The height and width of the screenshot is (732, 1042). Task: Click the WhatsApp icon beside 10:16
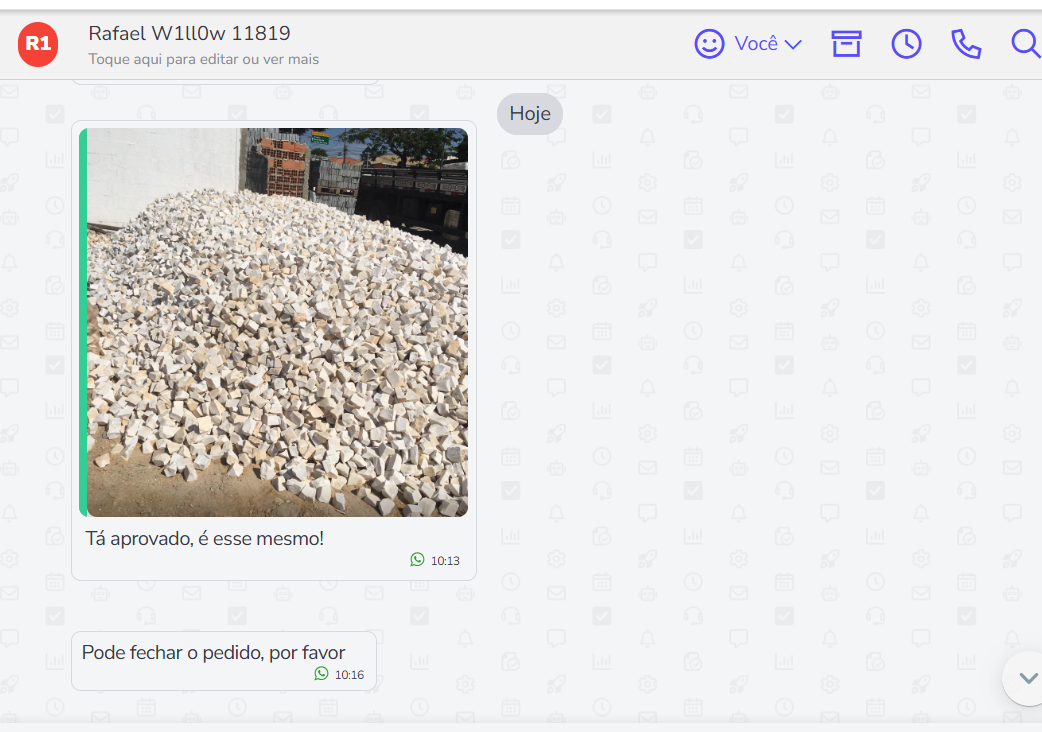pos(322,674)
